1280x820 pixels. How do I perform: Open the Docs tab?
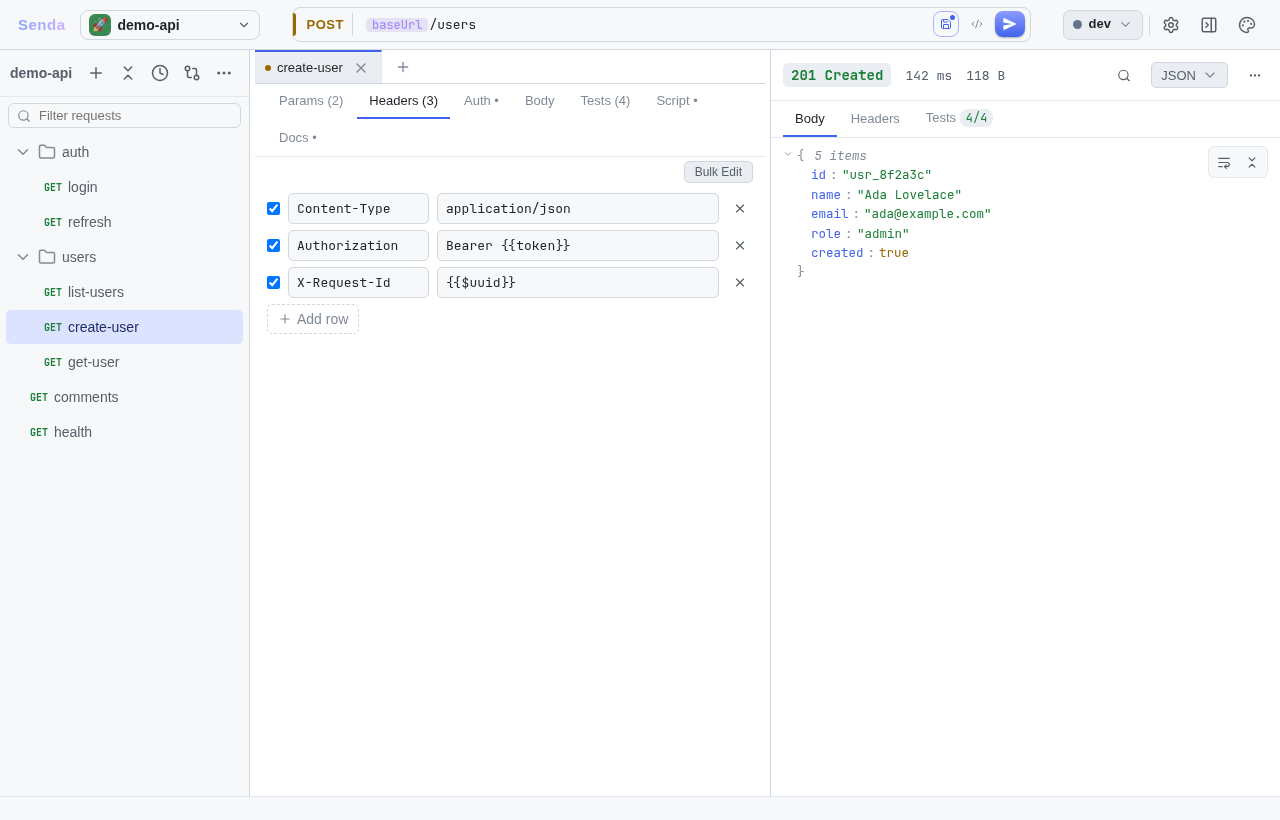point(298,138)
